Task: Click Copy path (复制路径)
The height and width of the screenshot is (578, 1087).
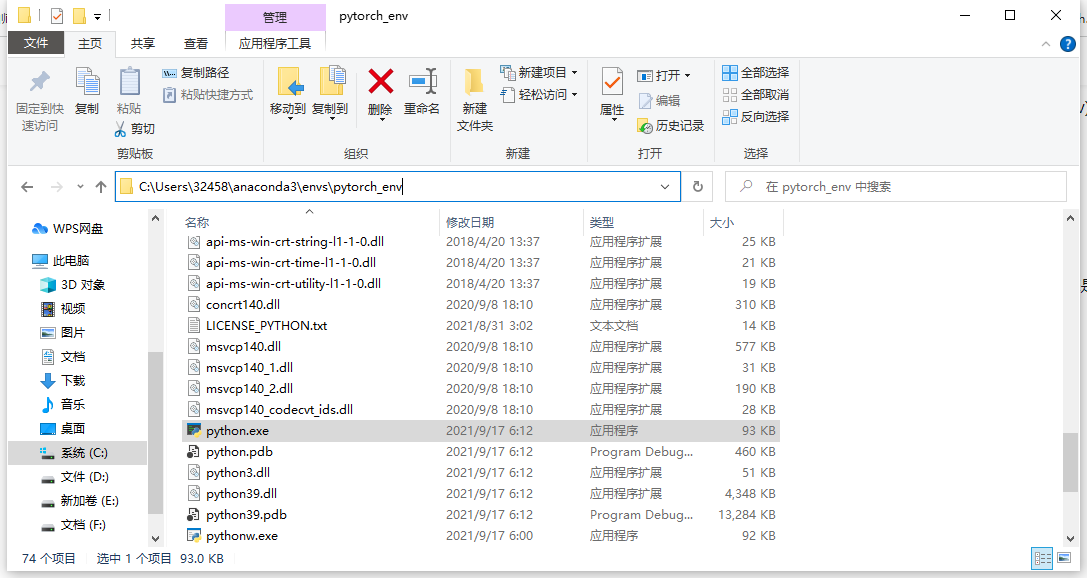Action: coord(195,73)
